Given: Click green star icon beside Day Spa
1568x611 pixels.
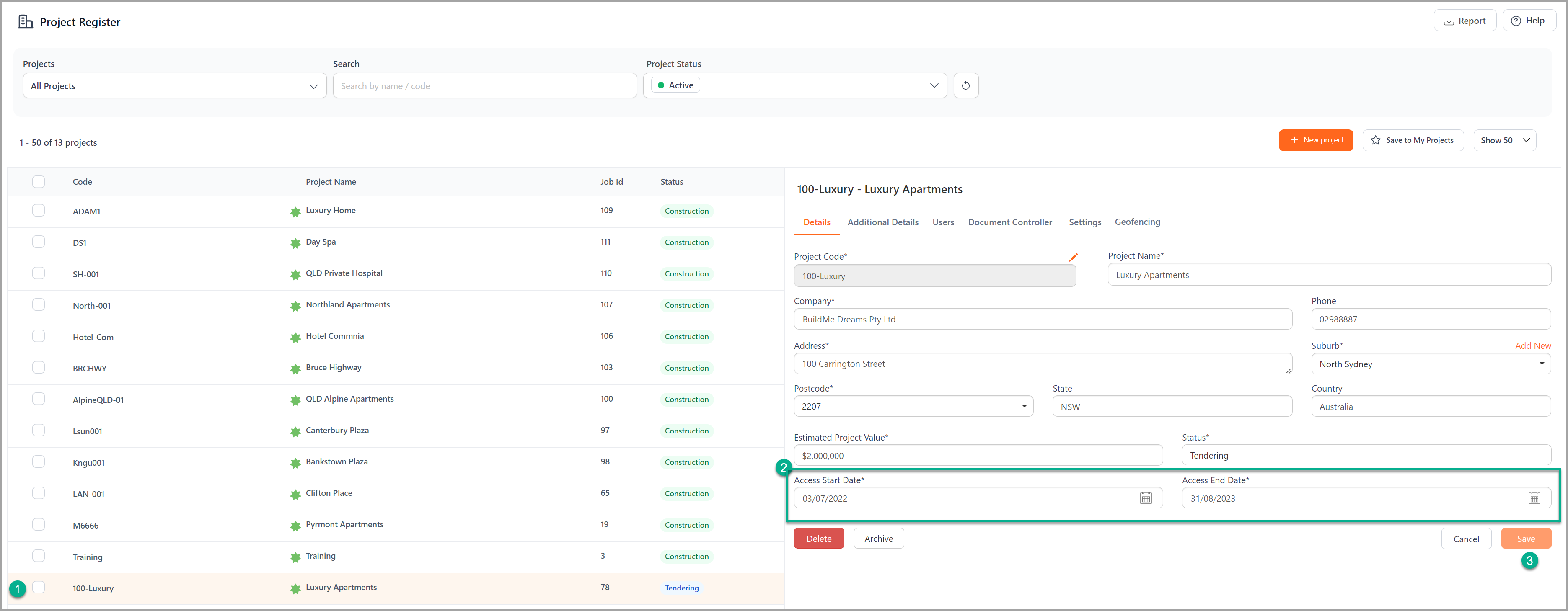Looking at the screenshot, I should point(295,243).
